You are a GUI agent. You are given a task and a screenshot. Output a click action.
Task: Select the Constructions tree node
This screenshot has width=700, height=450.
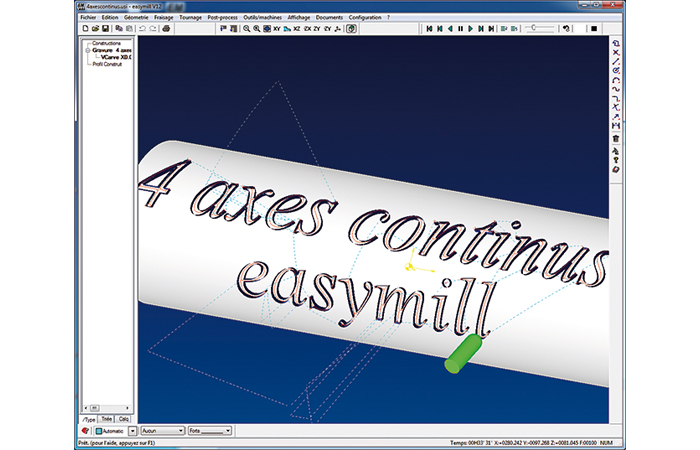[x=106, y=43]
